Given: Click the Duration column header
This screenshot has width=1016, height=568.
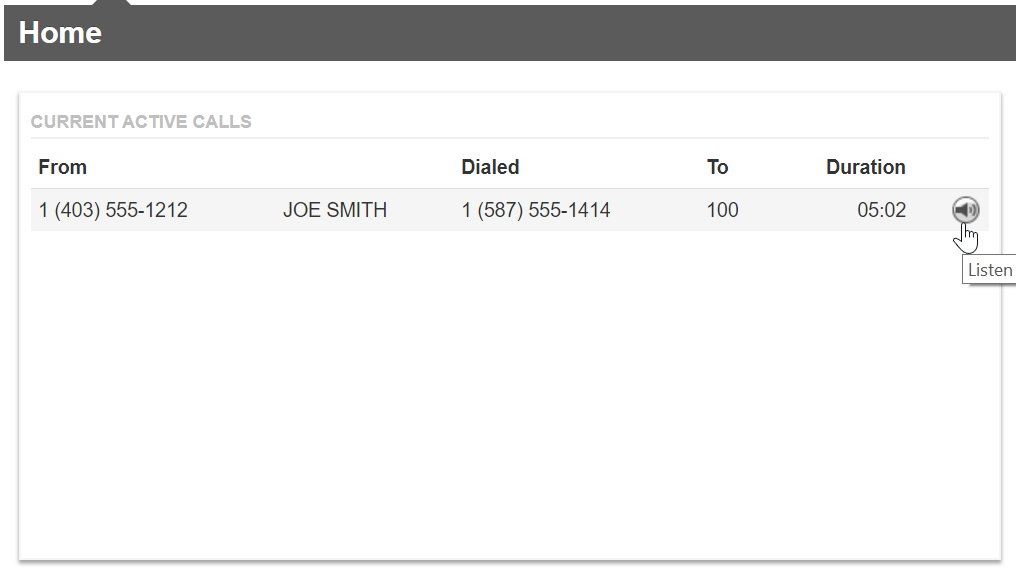Looking at the screenshot, I should coord(866,167).
